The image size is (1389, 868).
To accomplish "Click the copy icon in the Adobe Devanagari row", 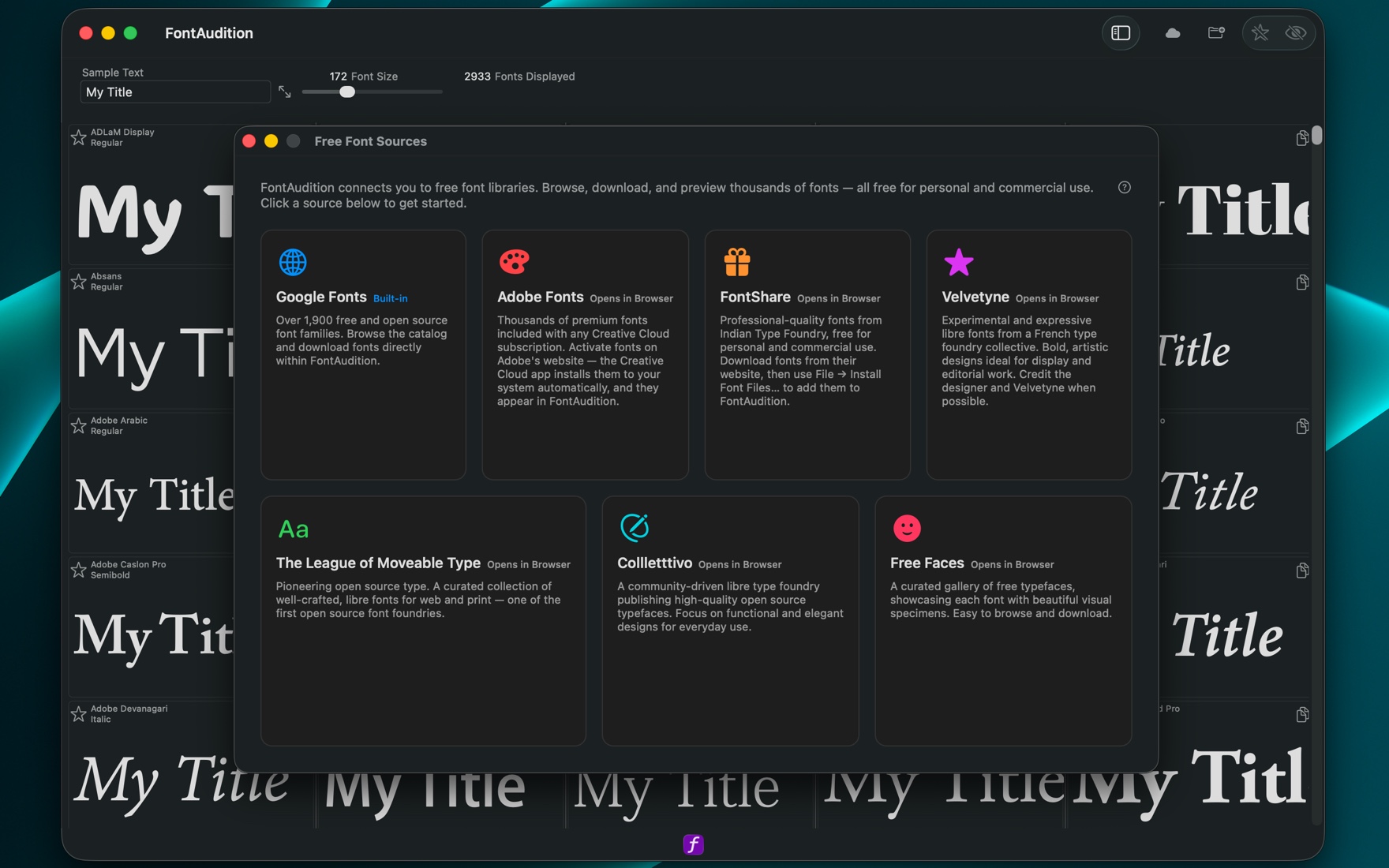I will tap(1302, 715).
